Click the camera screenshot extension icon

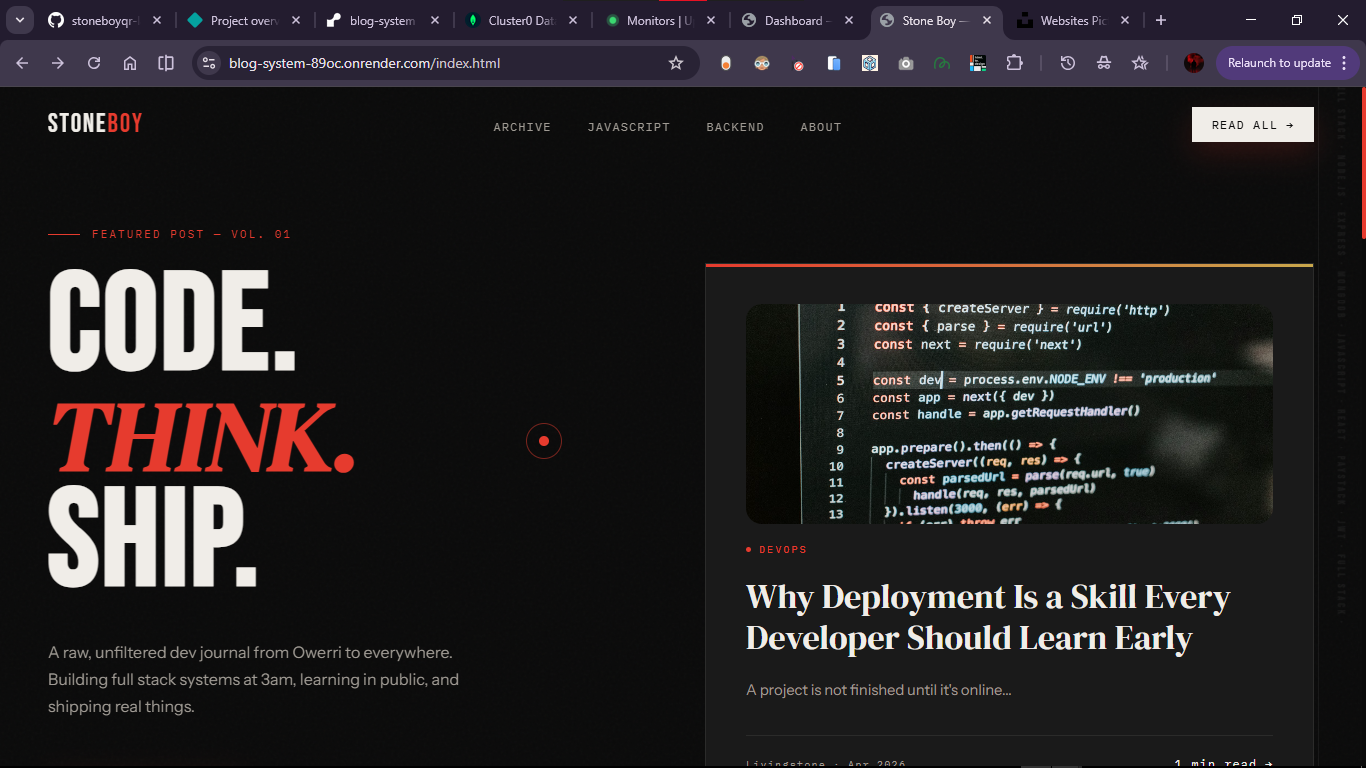(905, 62)
